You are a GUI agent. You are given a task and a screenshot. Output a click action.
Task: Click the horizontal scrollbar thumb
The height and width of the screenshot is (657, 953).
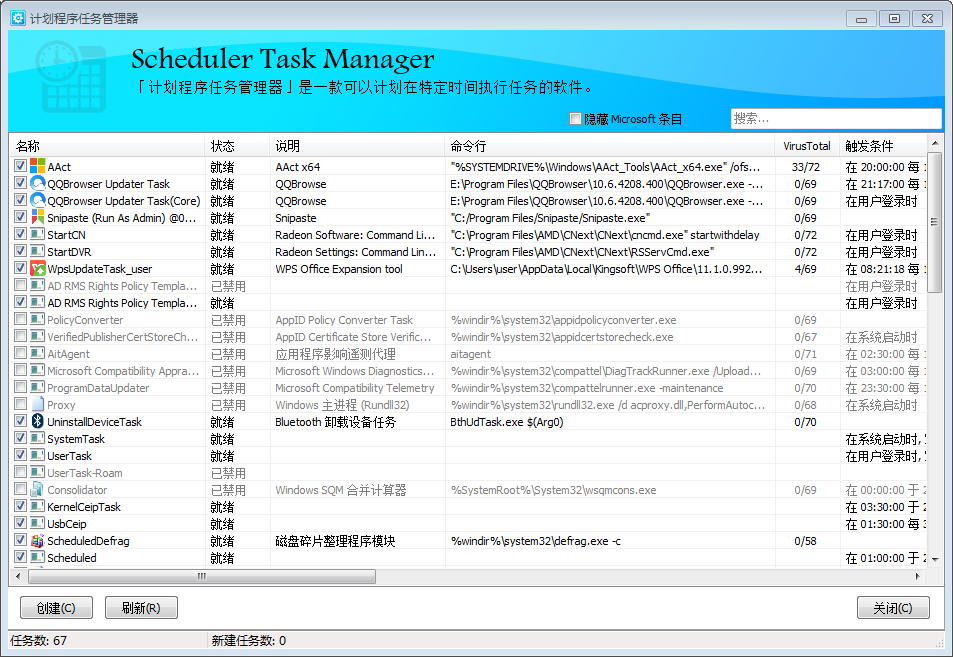202,577
